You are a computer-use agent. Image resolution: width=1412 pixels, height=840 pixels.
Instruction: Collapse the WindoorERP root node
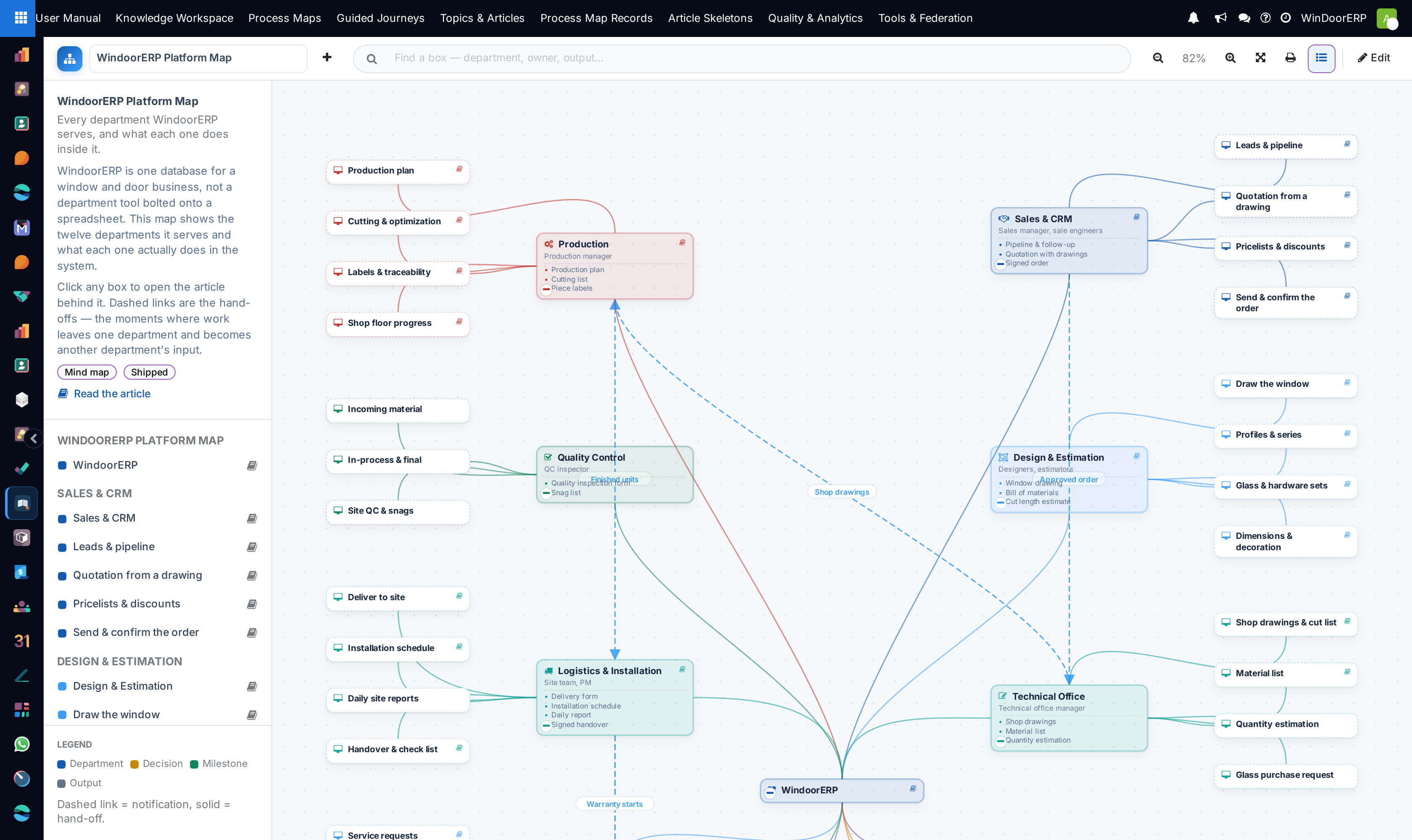click(x=770, y=793)
